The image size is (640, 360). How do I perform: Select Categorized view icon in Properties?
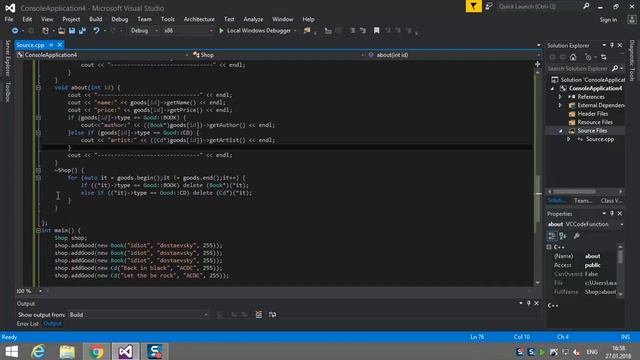point(552,236)
